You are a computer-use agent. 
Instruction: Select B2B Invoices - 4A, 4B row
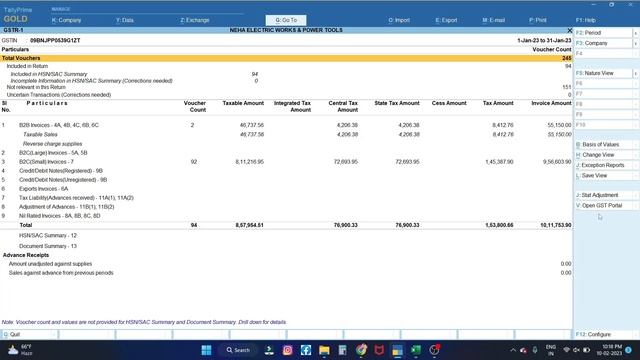(x=286, y=125)
